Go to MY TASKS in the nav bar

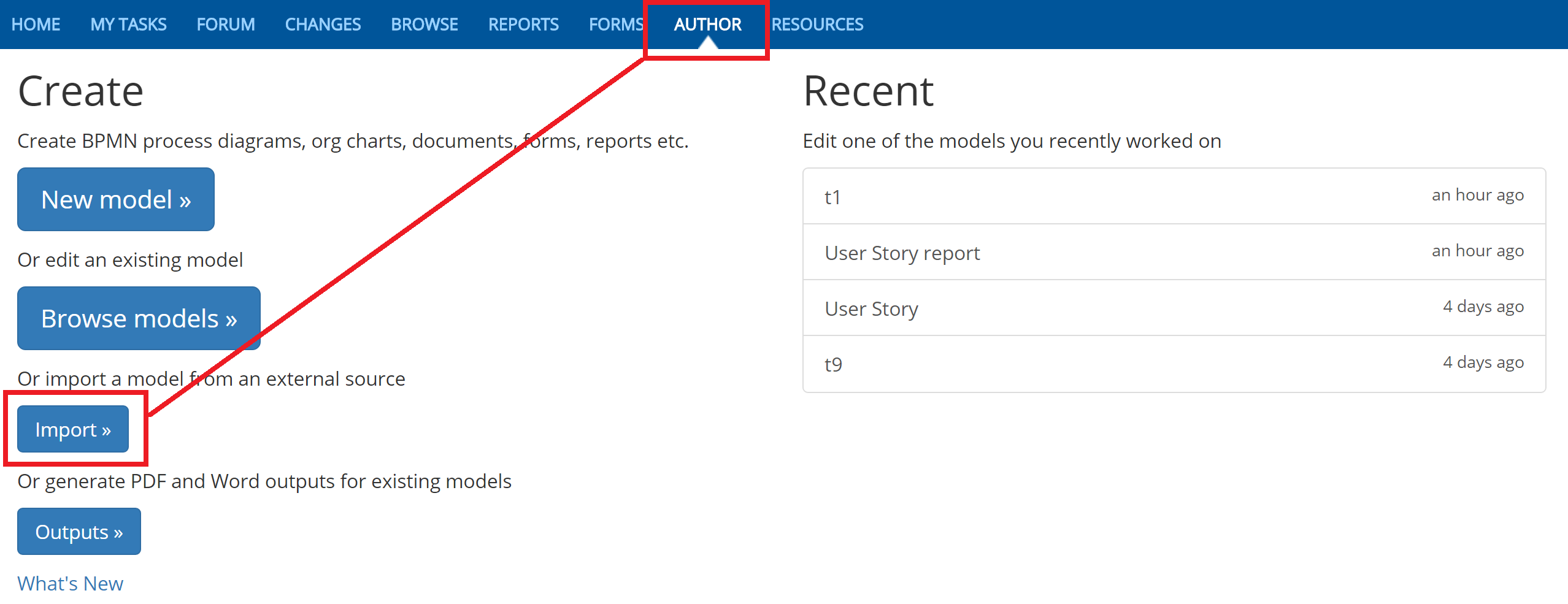(128, 25)
